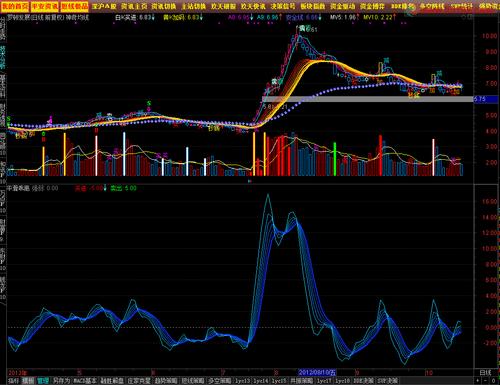This screenshot has width=500, height=385.
Task: Click the MV10 volume average readout
Action: coord(379,17)
